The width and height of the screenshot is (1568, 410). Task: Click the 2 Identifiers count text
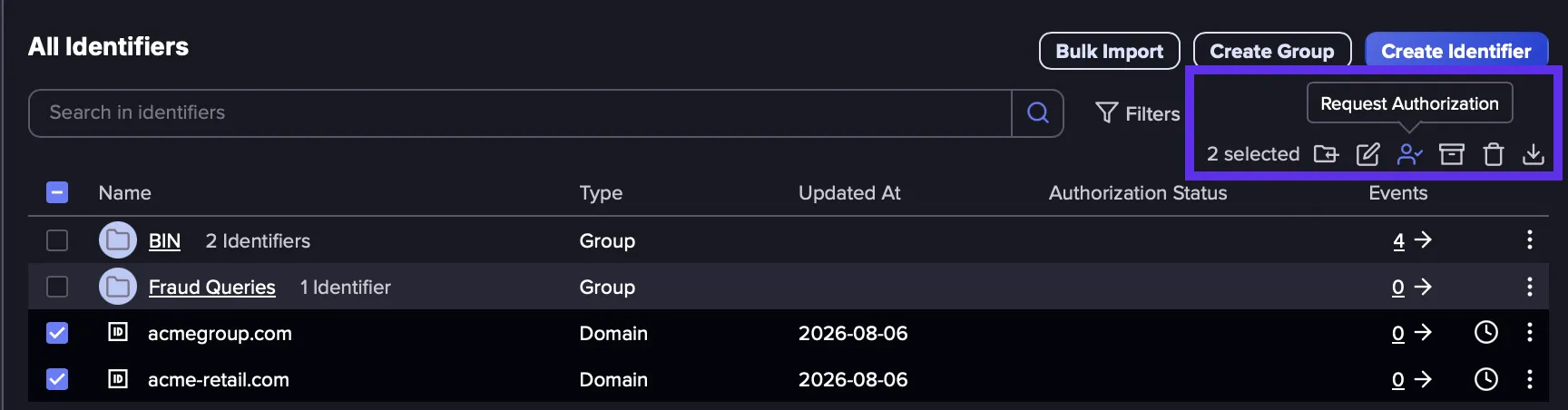[x=258, y=240]
